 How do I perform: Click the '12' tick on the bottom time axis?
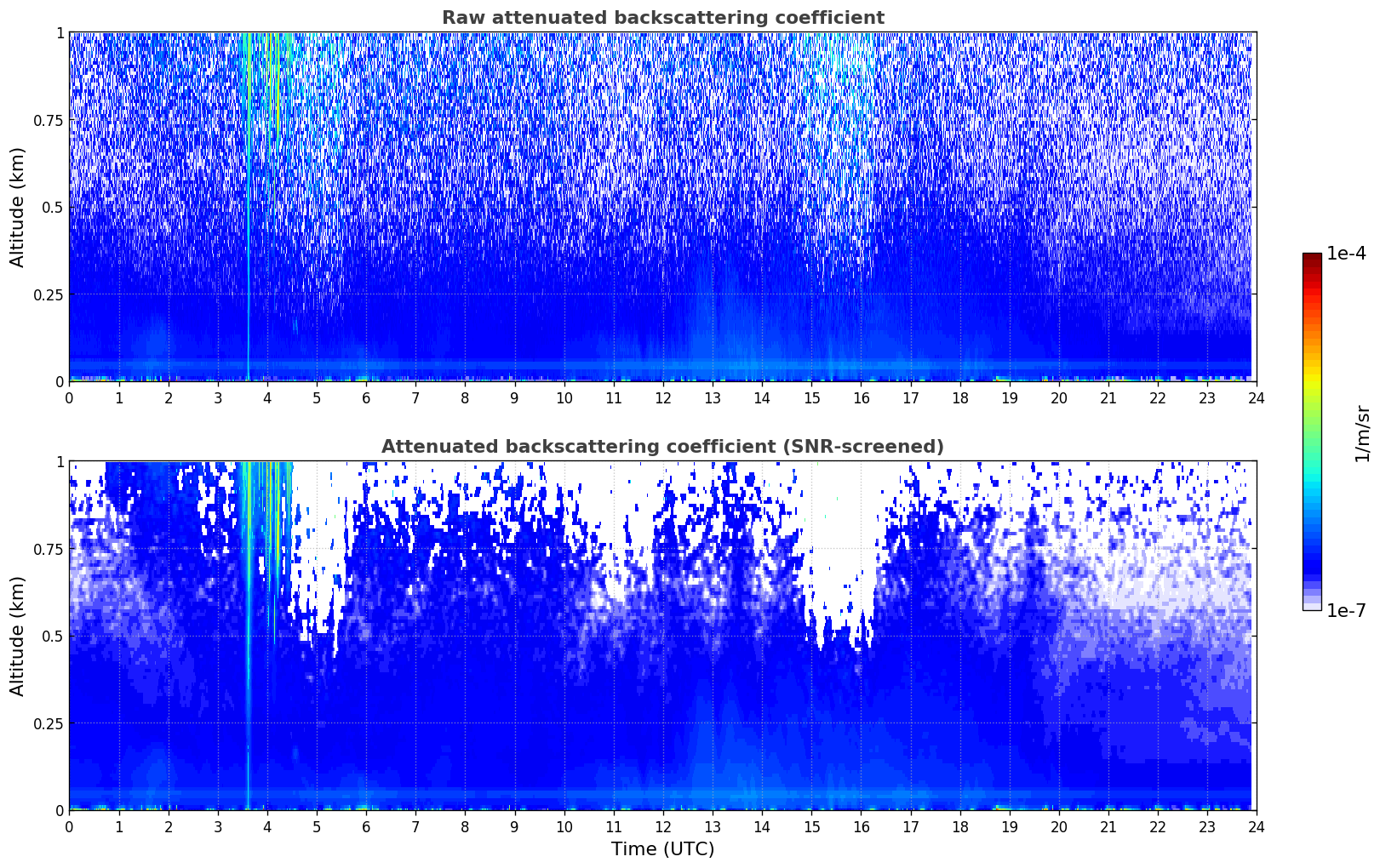pos(662,826)
